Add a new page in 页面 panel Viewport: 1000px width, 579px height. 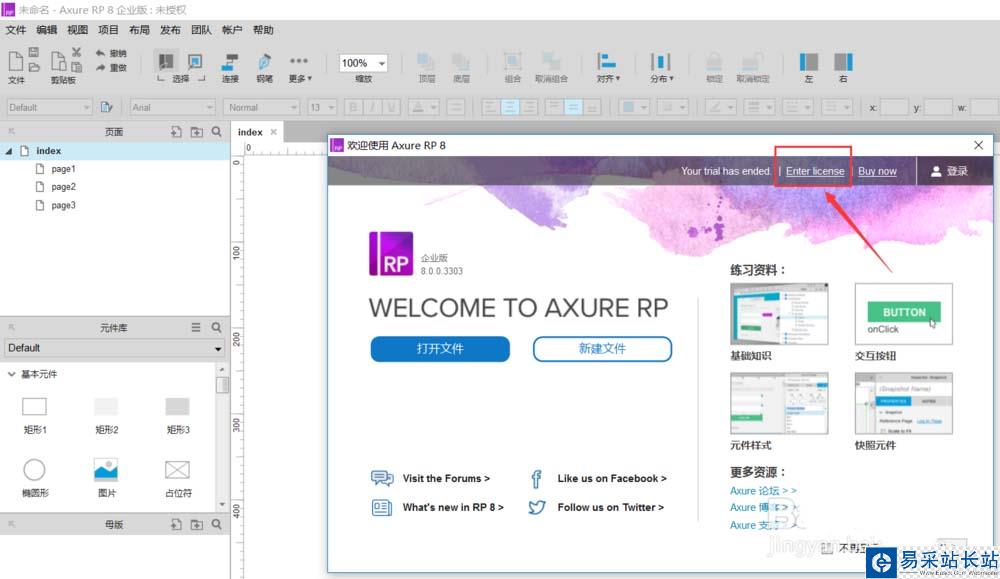(x=176, y=132)
